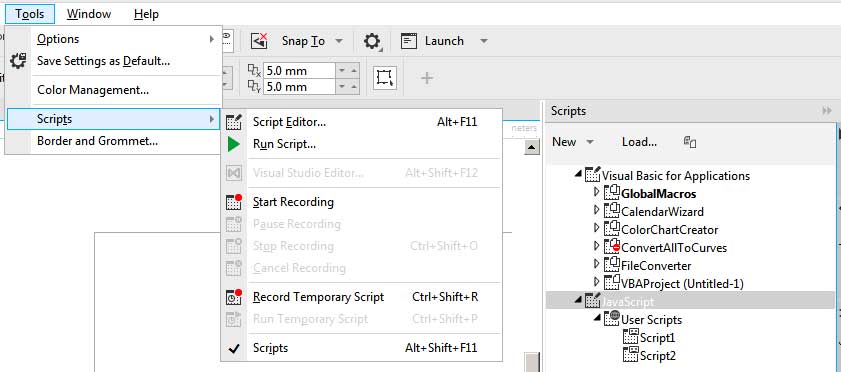Click the JavaScript node icon
841x372 pixels.
(593, 301)
